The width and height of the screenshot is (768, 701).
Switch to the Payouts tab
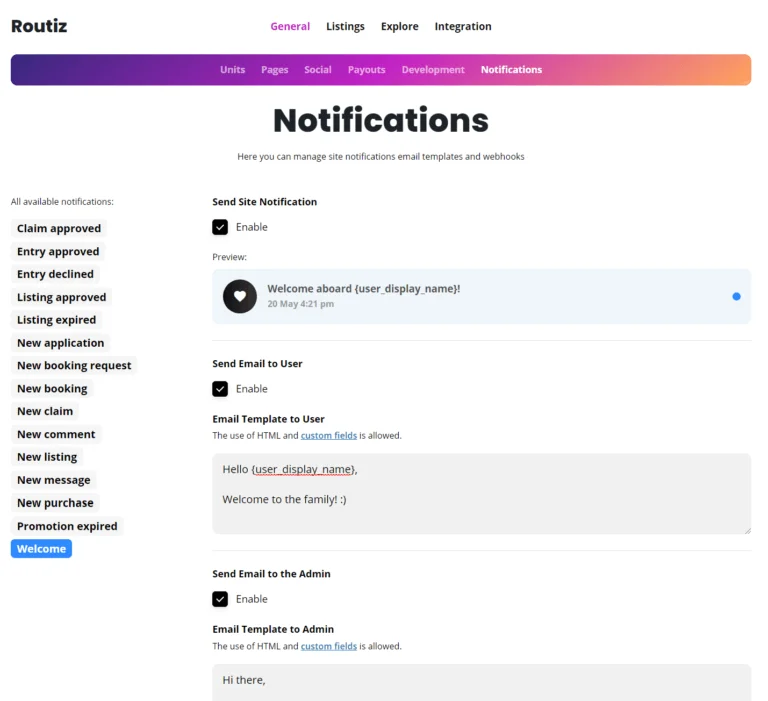[366, 70]
